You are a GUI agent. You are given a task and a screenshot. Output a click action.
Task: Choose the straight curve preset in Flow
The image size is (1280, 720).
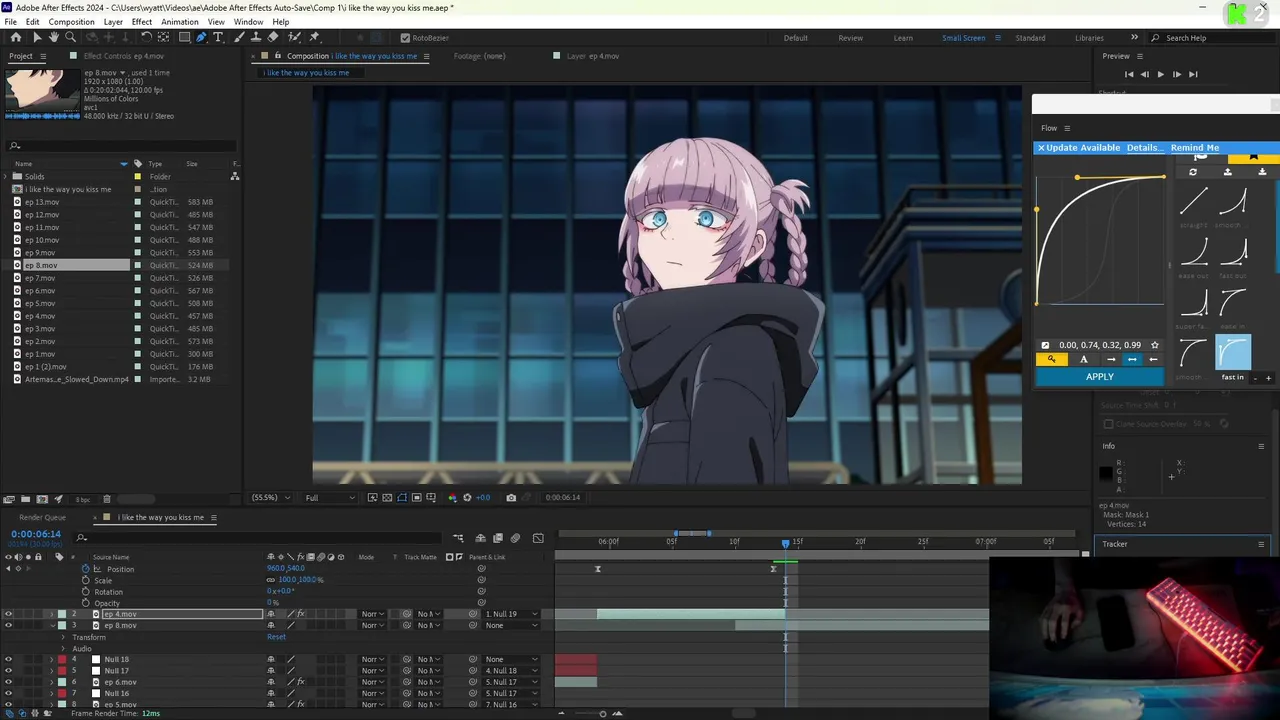[1194, 202]
